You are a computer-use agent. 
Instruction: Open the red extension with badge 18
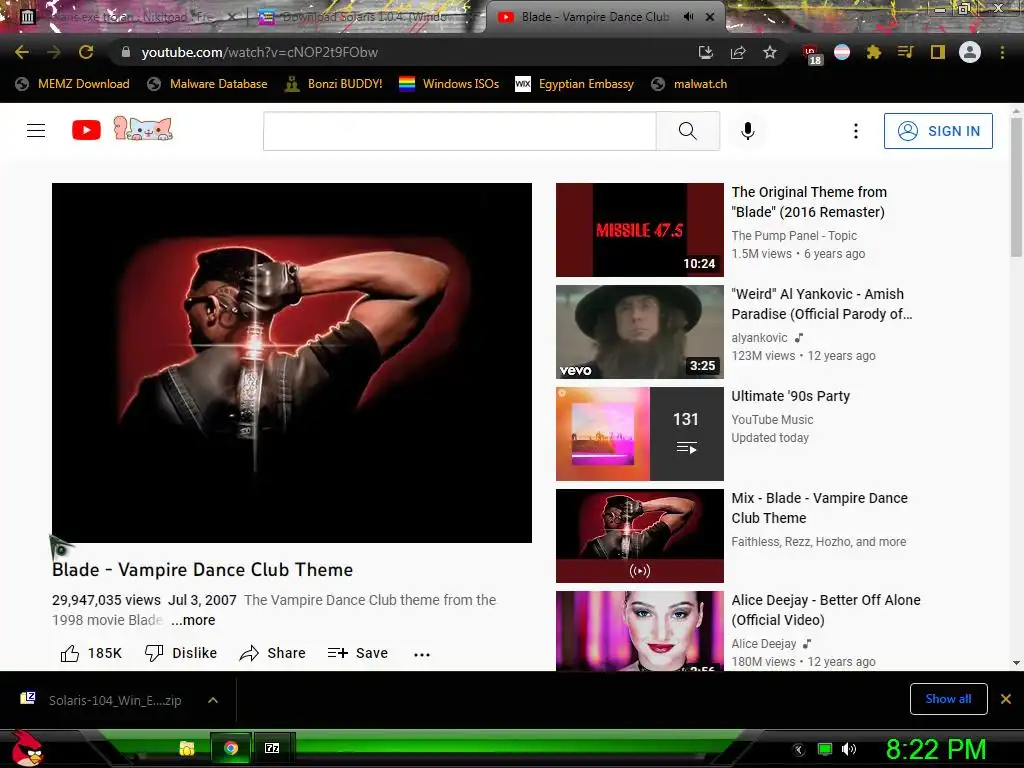(x=811, y=54)
